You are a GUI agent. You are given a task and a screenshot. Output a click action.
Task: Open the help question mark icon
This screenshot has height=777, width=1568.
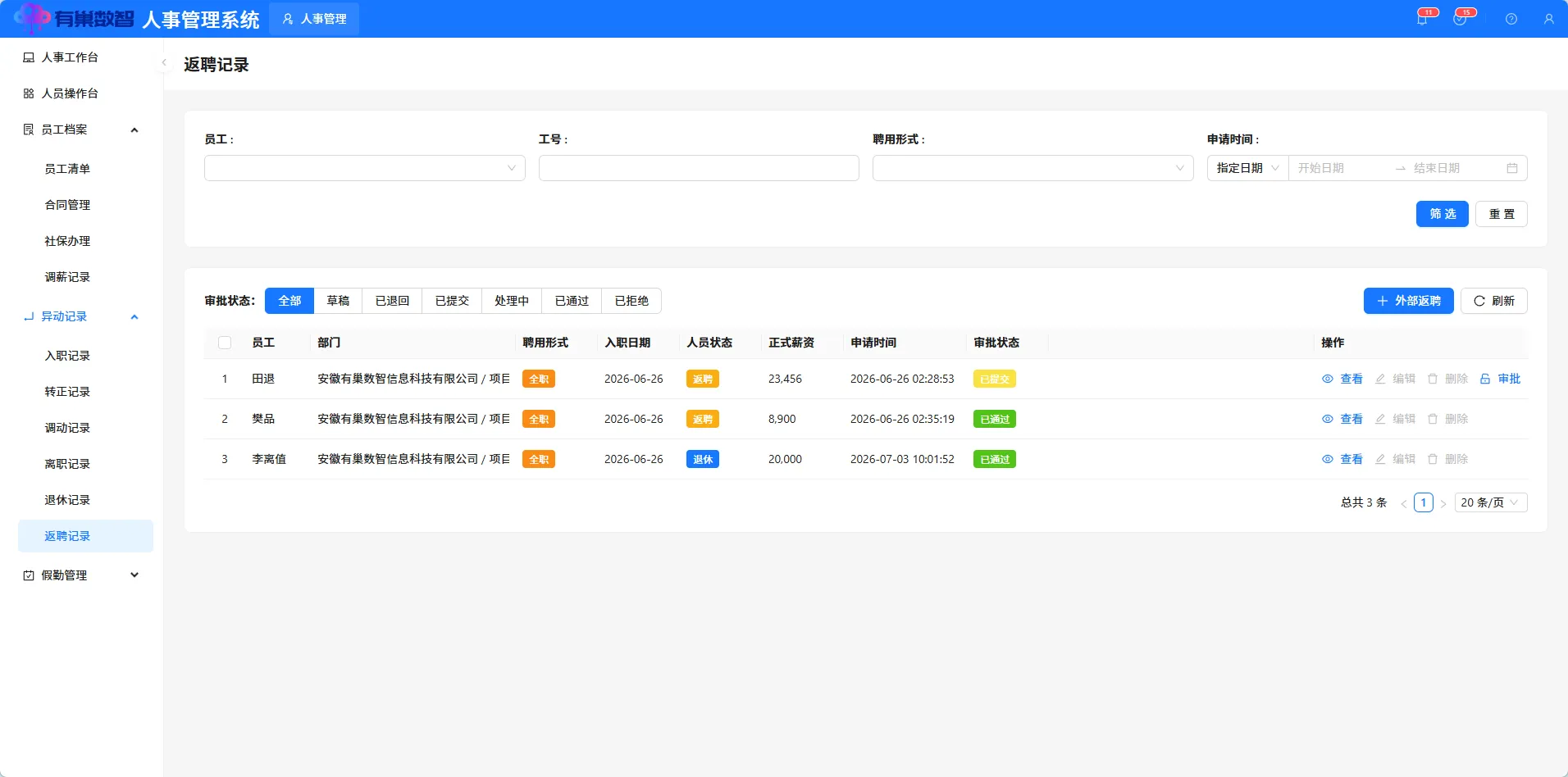click(1511, 19)
